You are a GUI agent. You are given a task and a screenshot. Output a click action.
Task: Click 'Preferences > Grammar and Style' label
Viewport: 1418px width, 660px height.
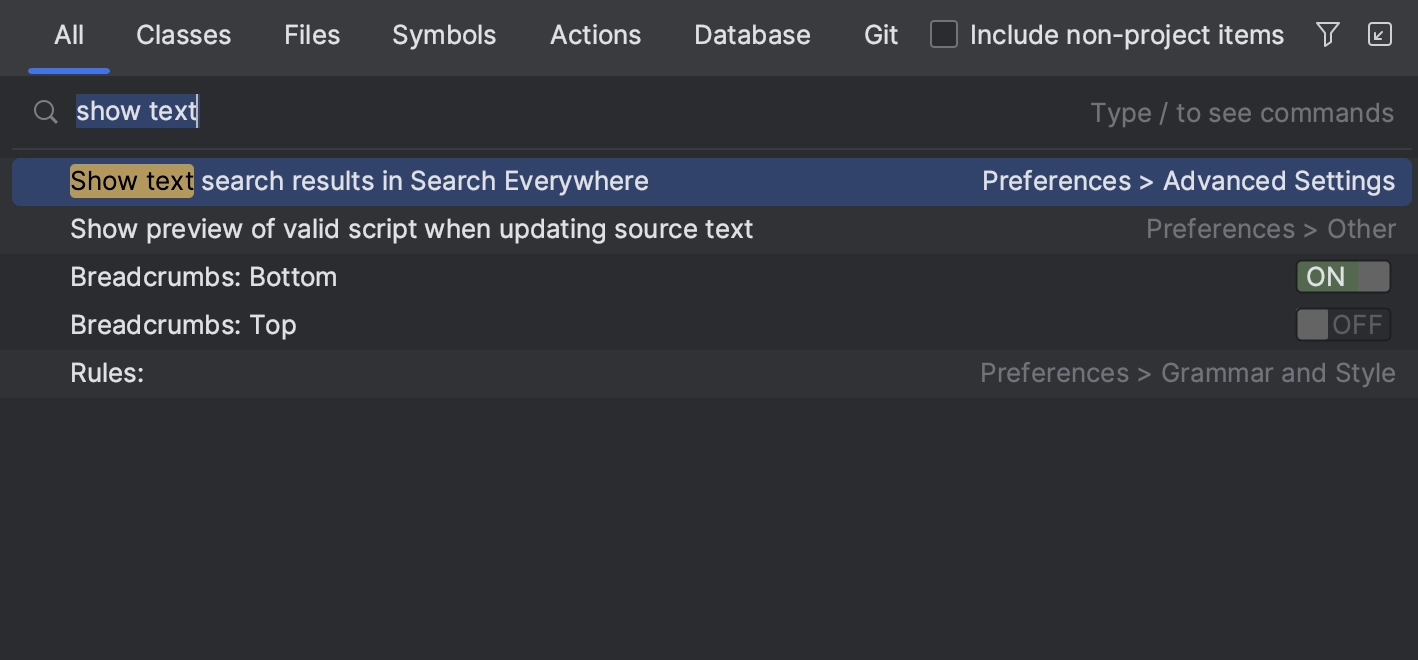(1187, 373)
